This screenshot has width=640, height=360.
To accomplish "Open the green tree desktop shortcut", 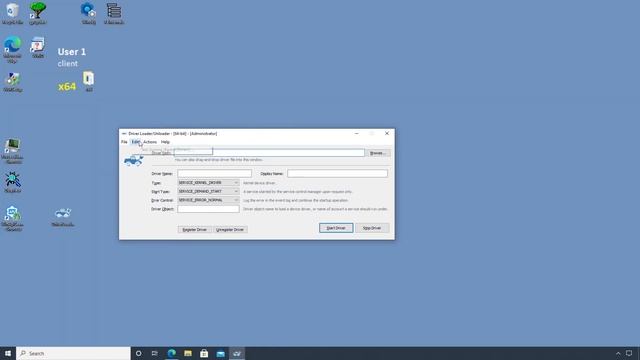I will click(x=38, y=13).
